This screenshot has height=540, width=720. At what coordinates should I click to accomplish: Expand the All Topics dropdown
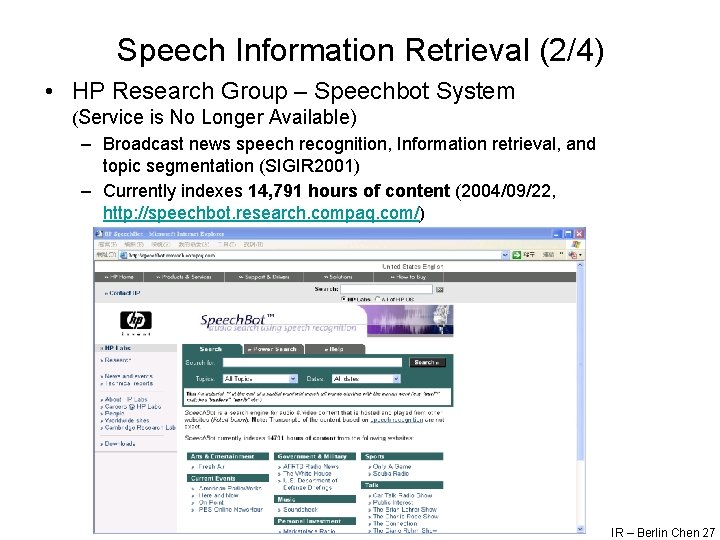[293, 379]
